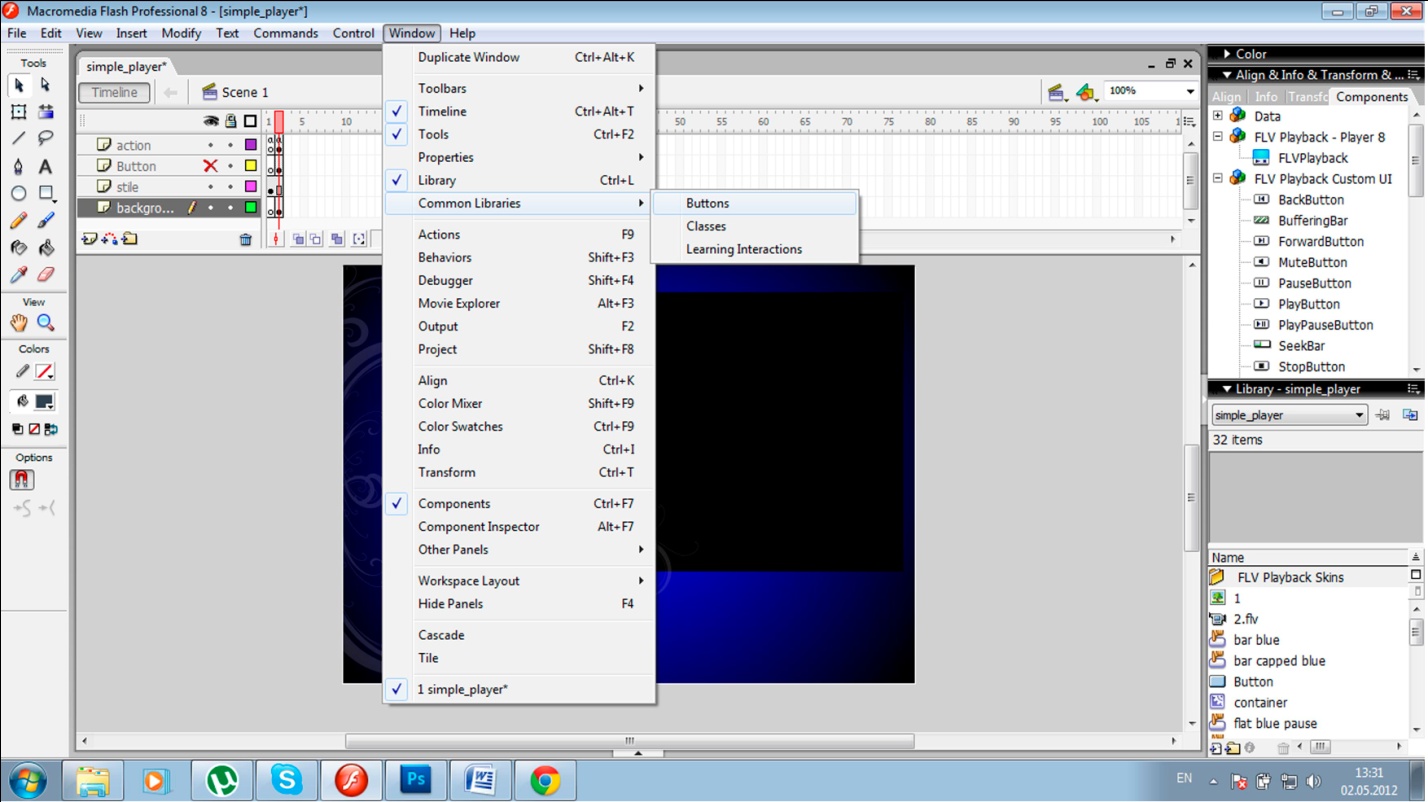
Task: Click the Add Motion Guide icon
Action: tap(109, 239)
